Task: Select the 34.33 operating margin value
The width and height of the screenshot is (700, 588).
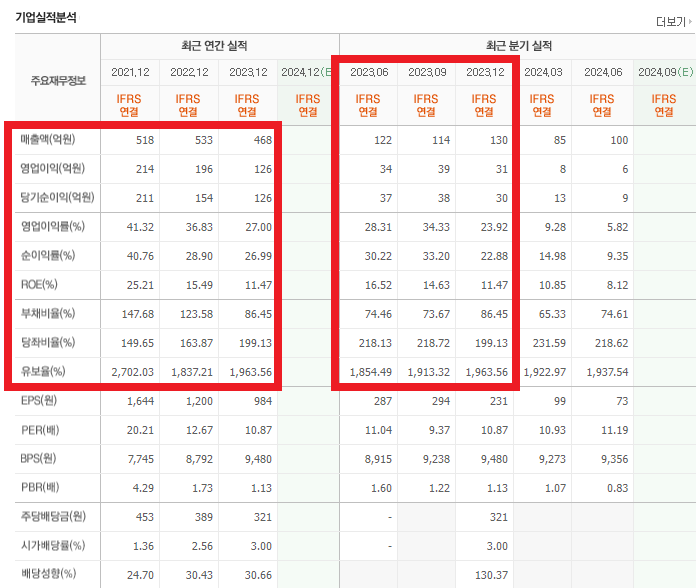Action: tap(436, 227)
